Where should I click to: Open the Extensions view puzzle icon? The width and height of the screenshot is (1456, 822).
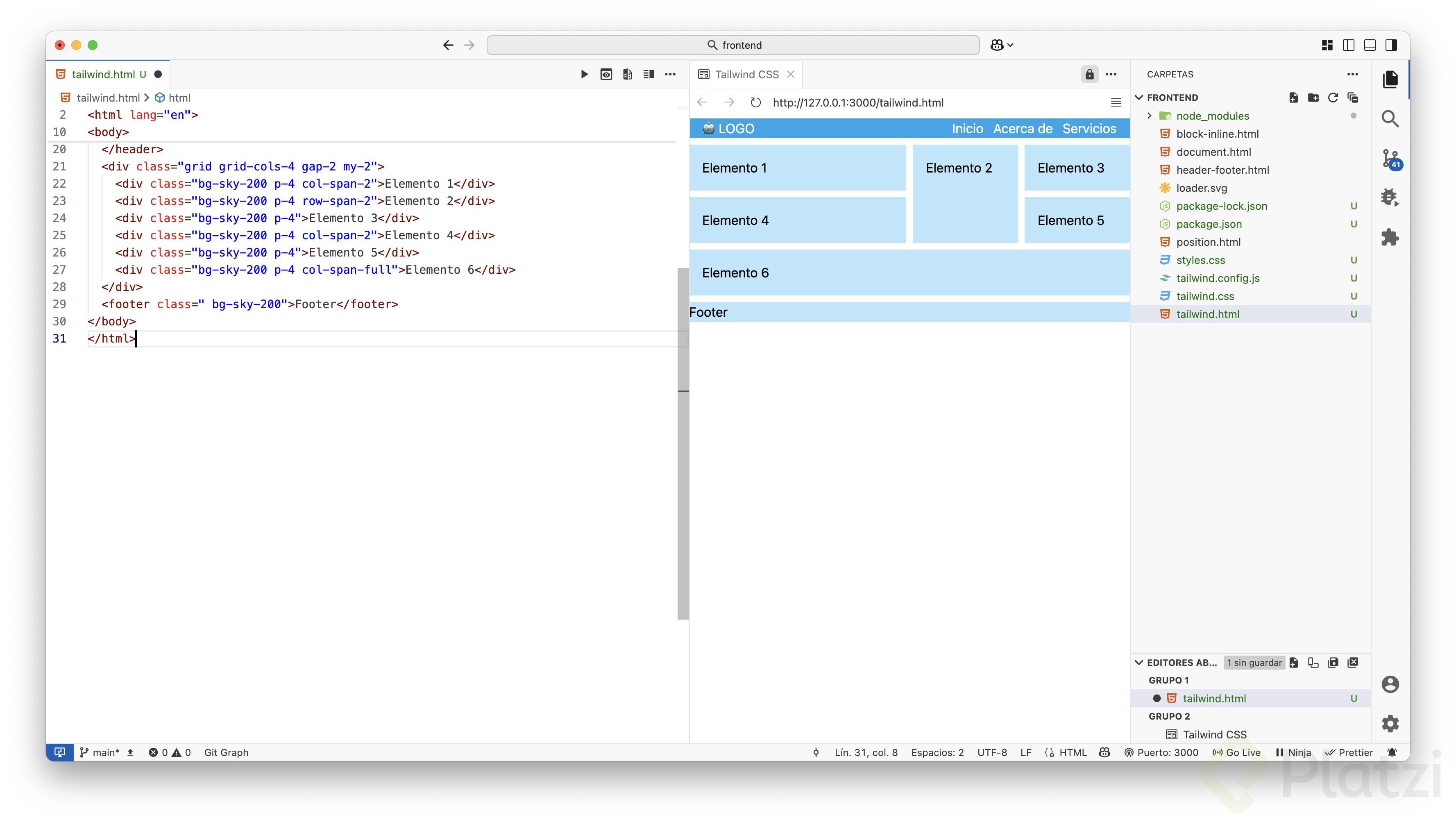(1390, 237)
